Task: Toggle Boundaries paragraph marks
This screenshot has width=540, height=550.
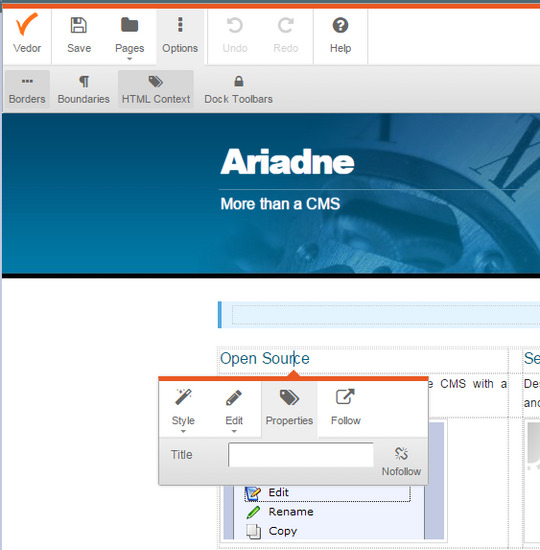Action: point(84,89)
